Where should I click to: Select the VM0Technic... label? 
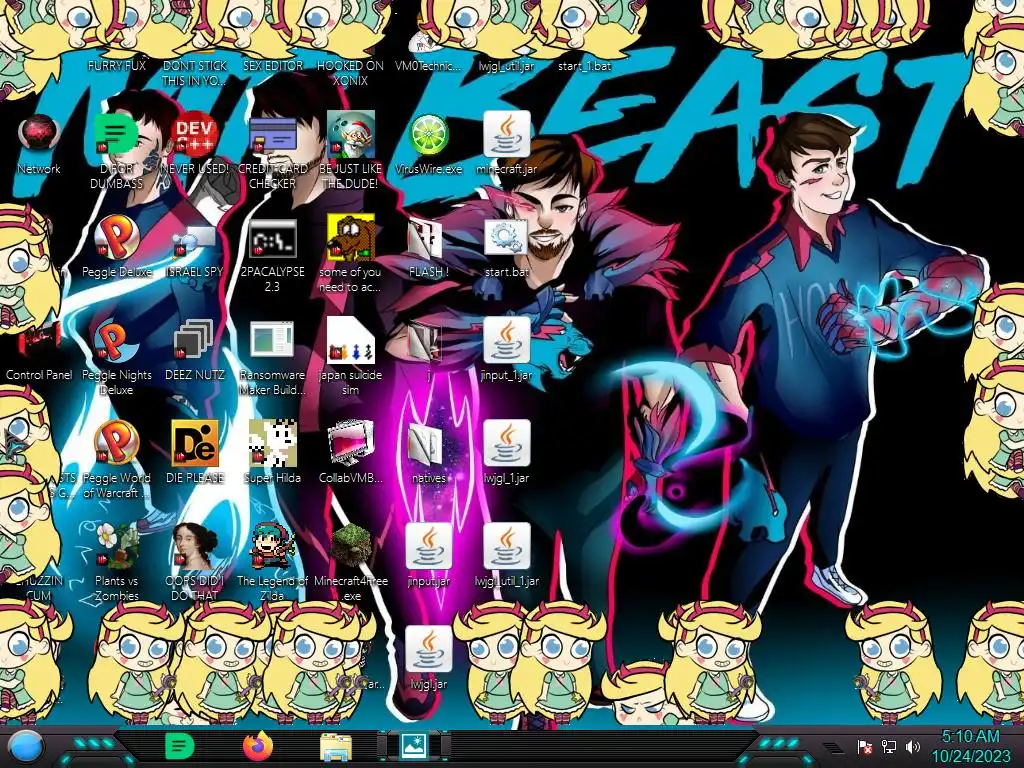428,66
